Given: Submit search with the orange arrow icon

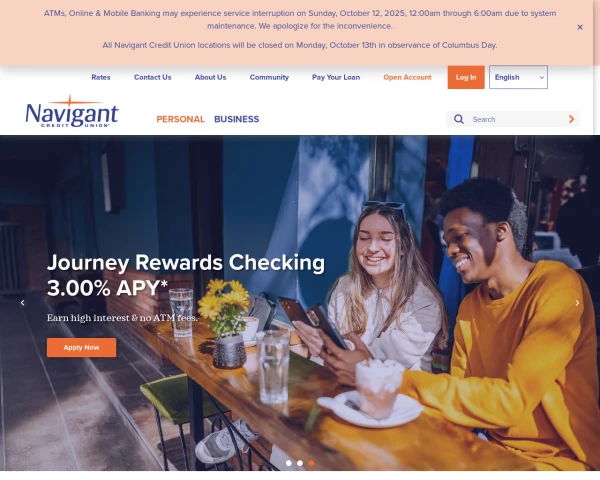Looking at the screenshot, I should point(571,119).
